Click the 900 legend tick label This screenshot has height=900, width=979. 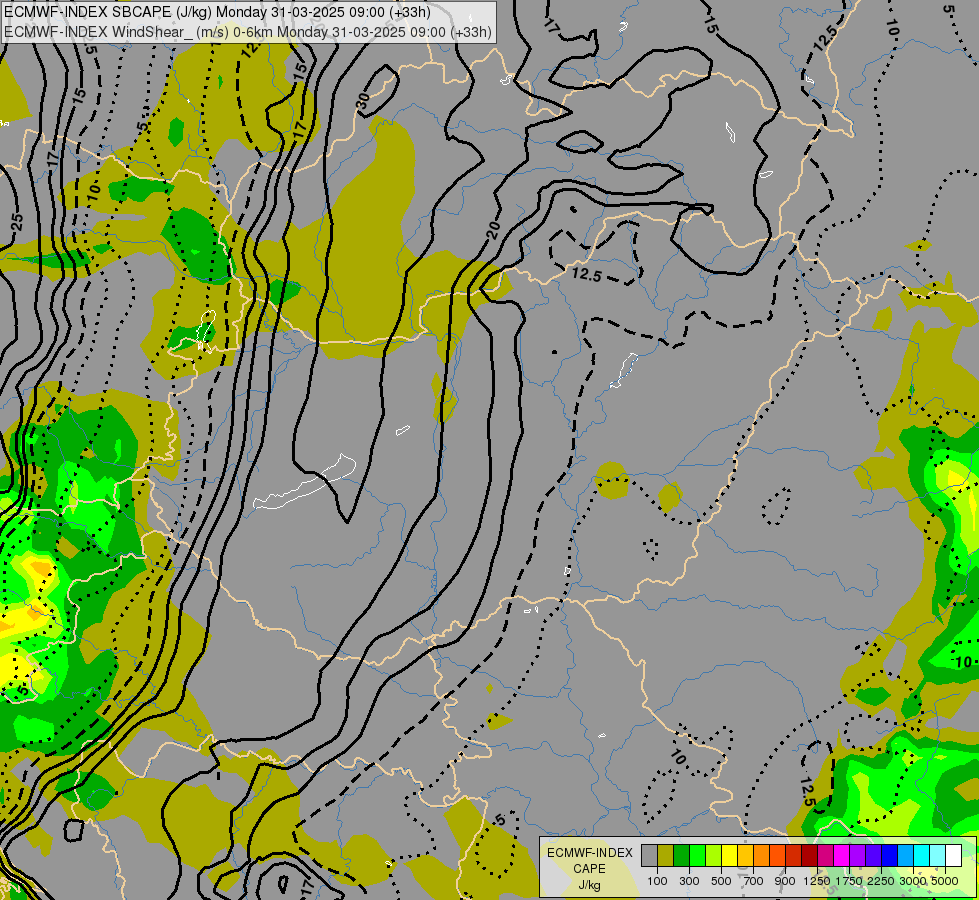[x=785, y=881]
